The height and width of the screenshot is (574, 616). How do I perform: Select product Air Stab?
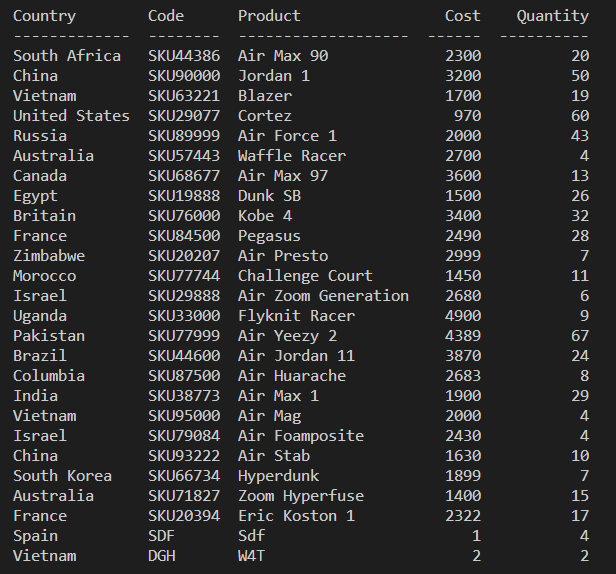(x=274, y=456)
